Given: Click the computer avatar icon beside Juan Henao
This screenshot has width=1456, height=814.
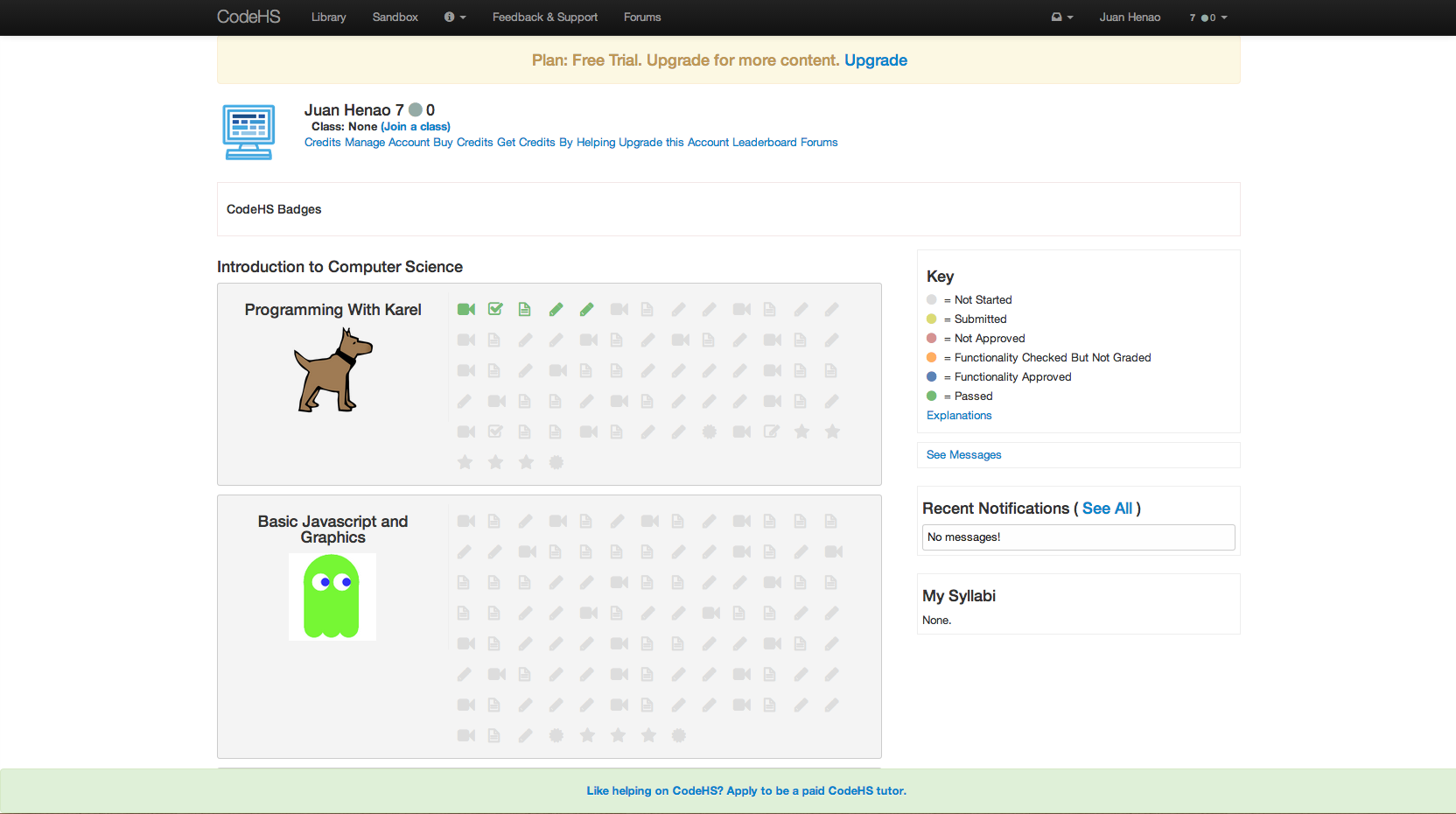Looking at the screenshot, I should pos(249,132).
